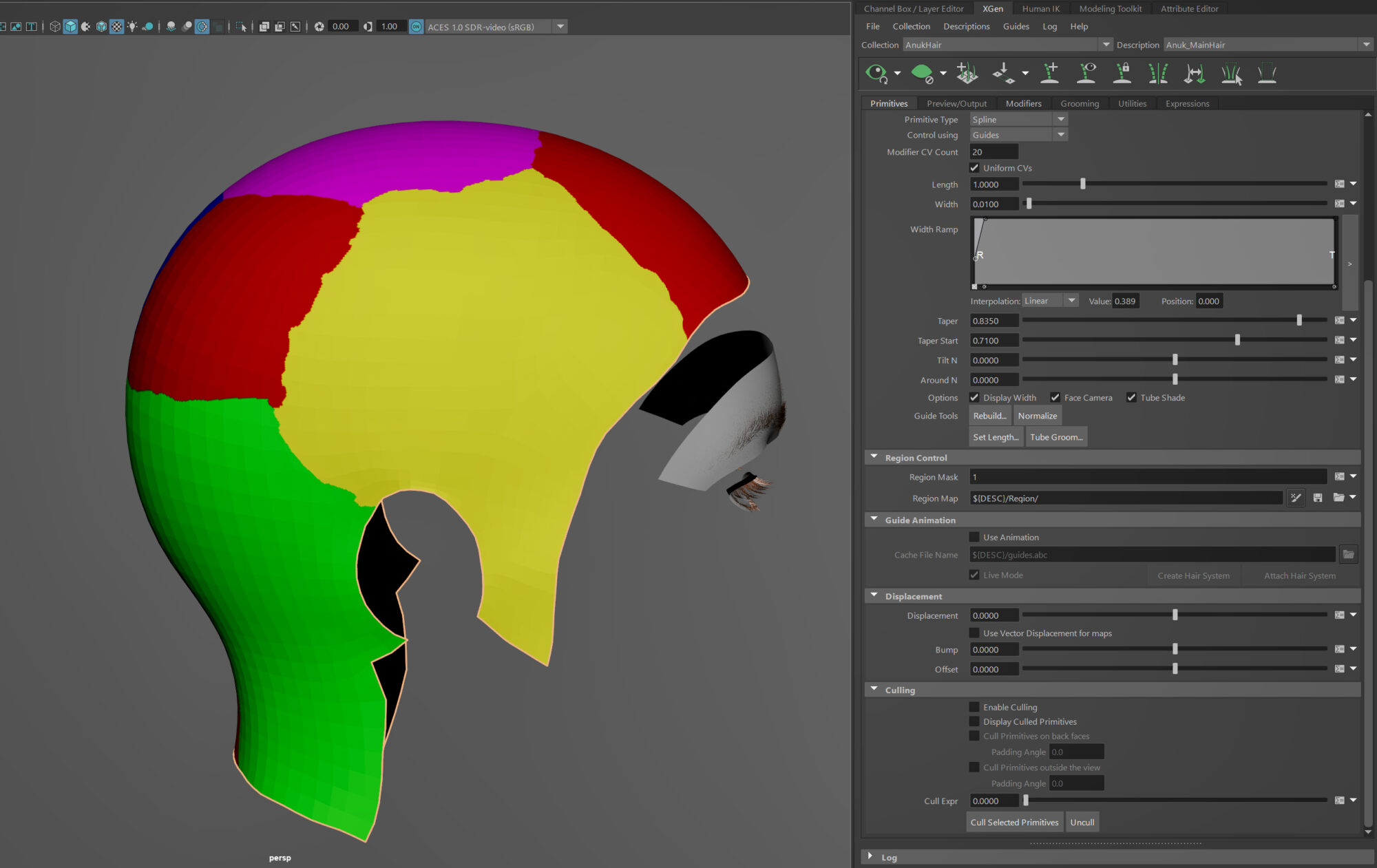Click the Taper slider handle
The height and width of the screenshot is (868, 1377).
click(1299, 321)
